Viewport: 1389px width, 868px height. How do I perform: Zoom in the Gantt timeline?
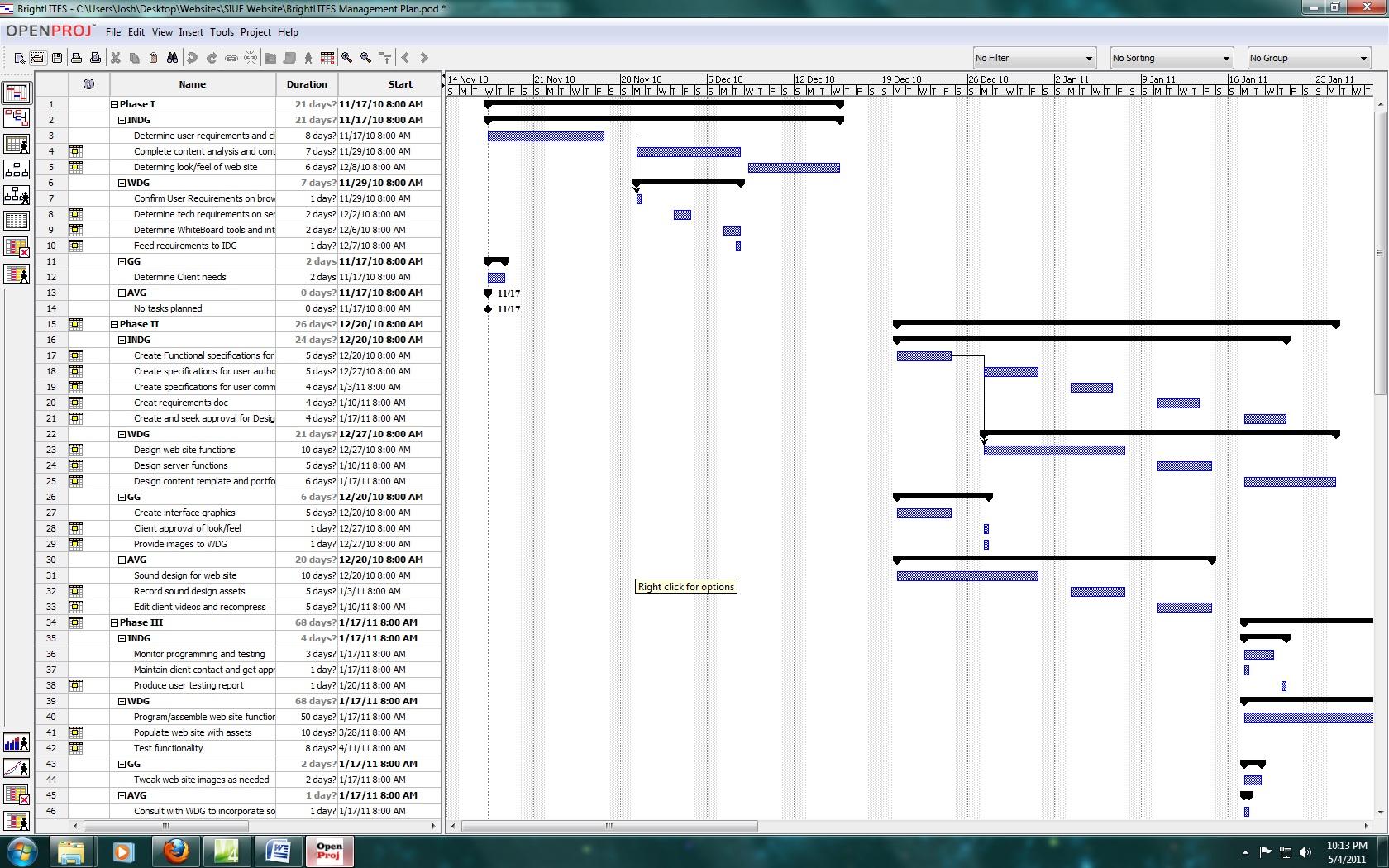[x=347, y=58]
